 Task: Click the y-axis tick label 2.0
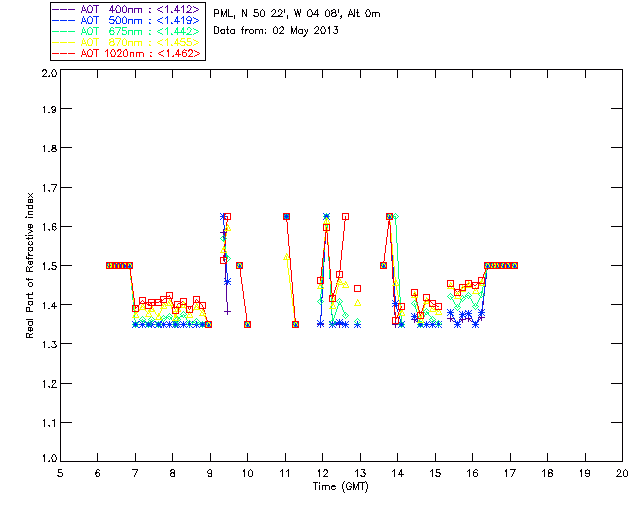tap(49, 73)
